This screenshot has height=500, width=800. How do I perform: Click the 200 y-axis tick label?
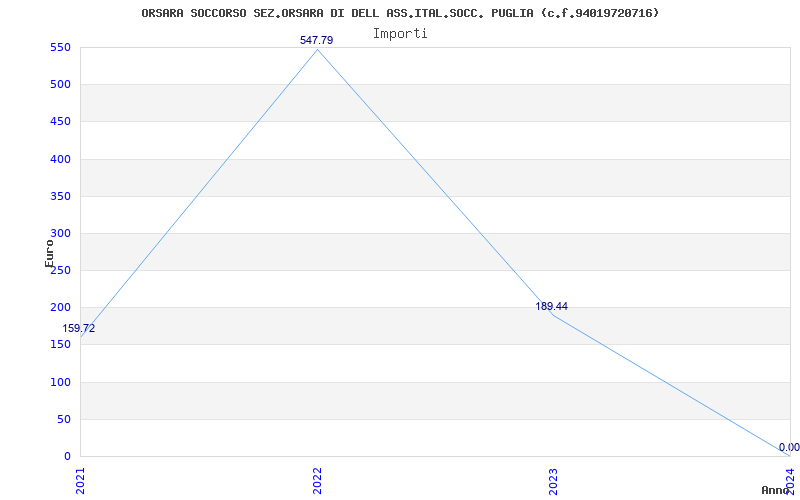click(x=60, y=308)
